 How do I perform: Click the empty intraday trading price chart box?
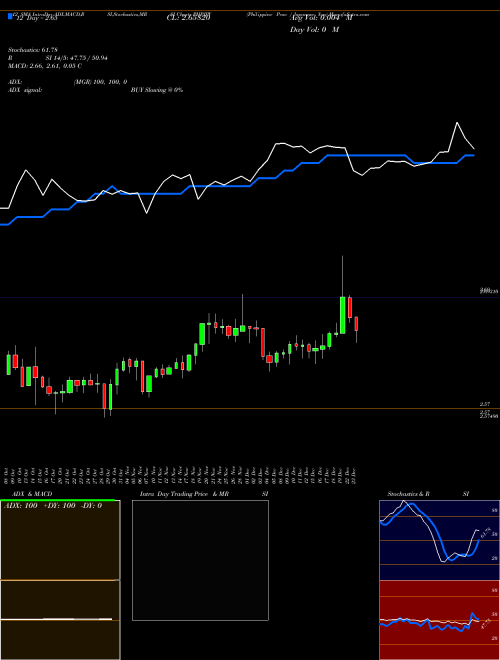coord(200,560)
